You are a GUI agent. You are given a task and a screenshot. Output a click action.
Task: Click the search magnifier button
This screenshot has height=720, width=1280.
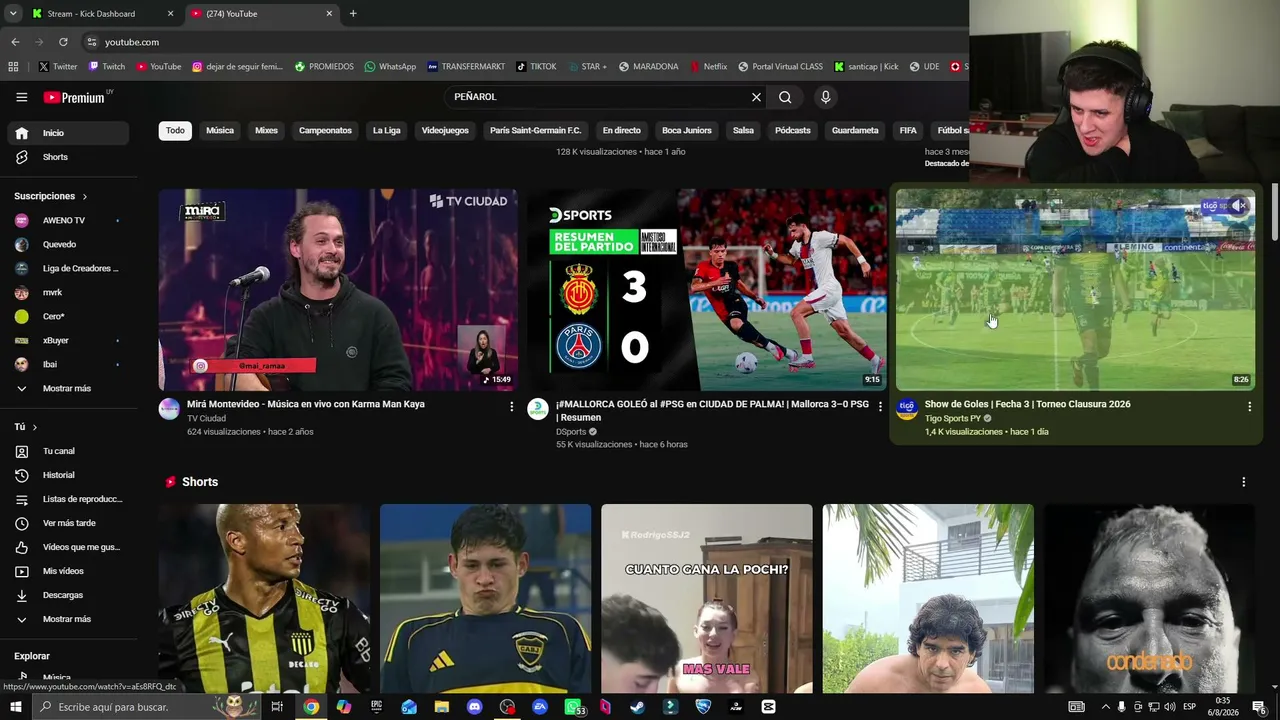[x=785, y=97]
